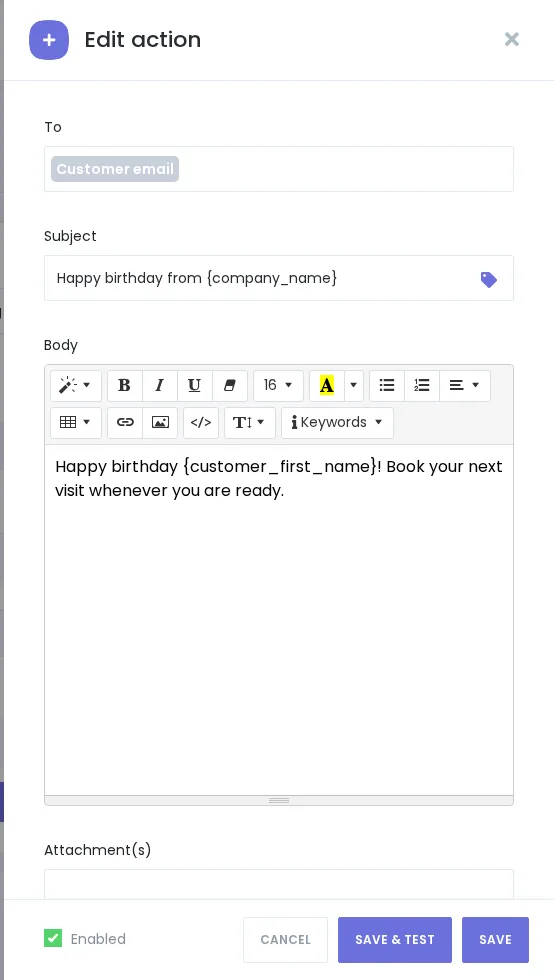Insert a hyperlink
This screenshot has height=980, width=554.
pyautogui.click(x=125, y=422)
